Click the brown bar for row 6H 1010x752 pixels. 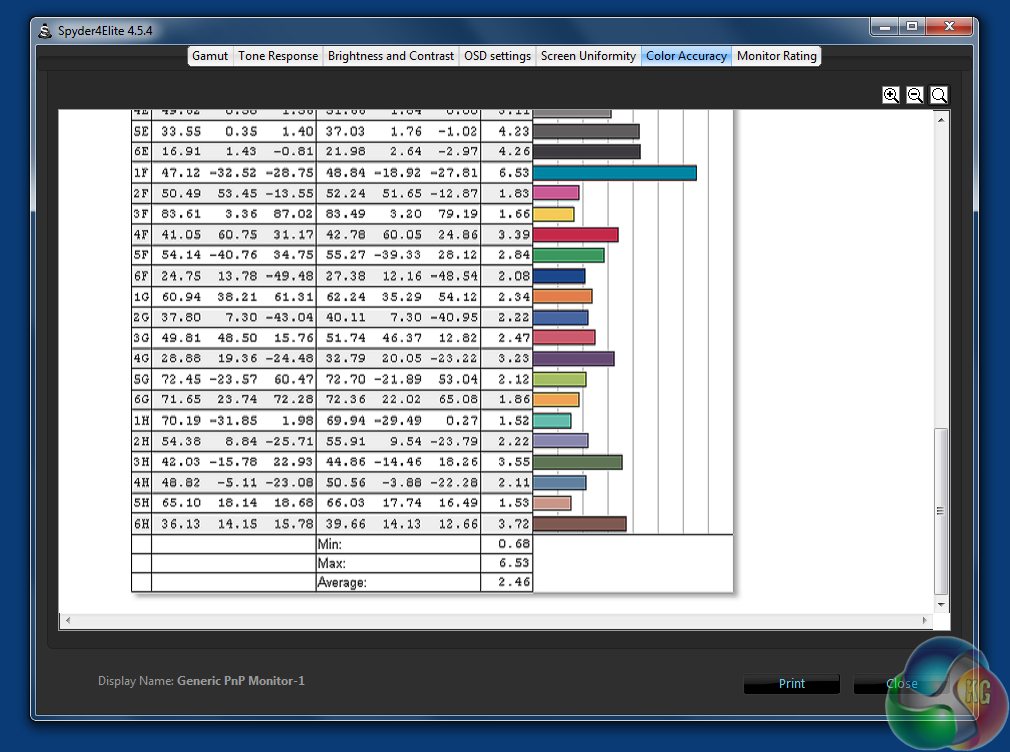[x=580, y=524]
